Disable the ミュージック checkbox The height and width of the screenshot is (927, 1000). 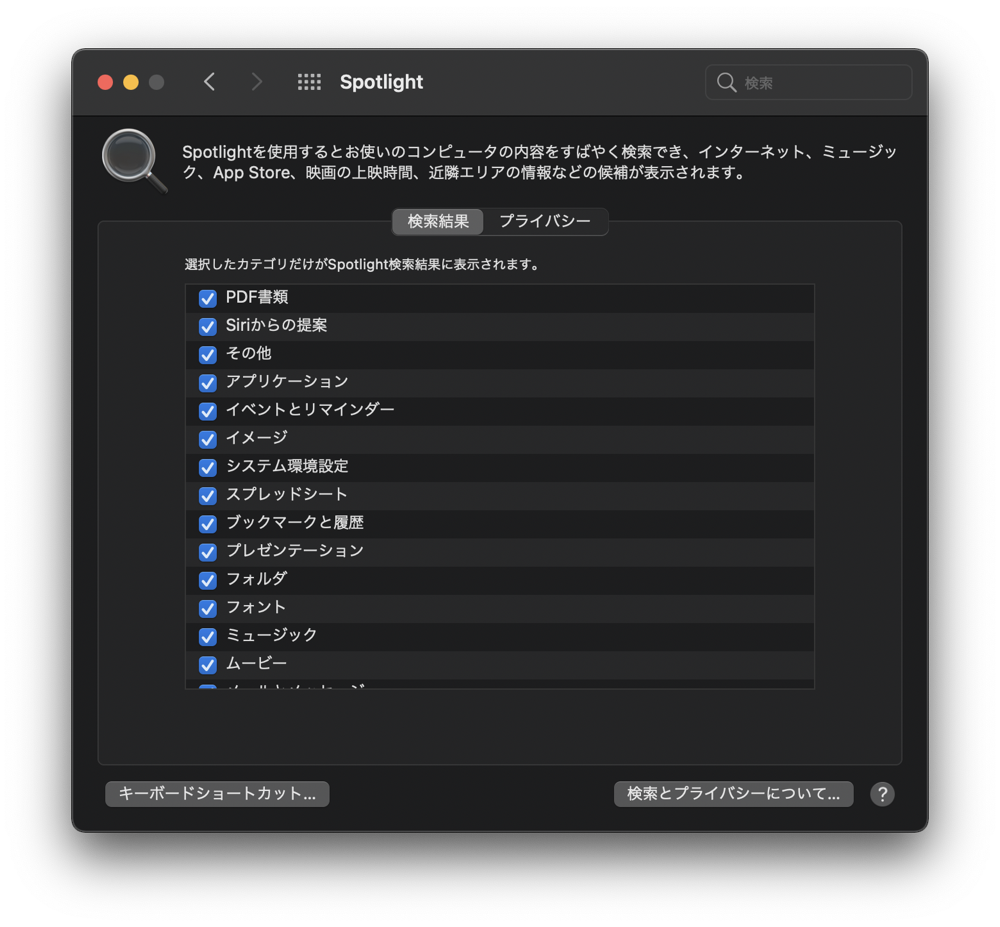208,636
